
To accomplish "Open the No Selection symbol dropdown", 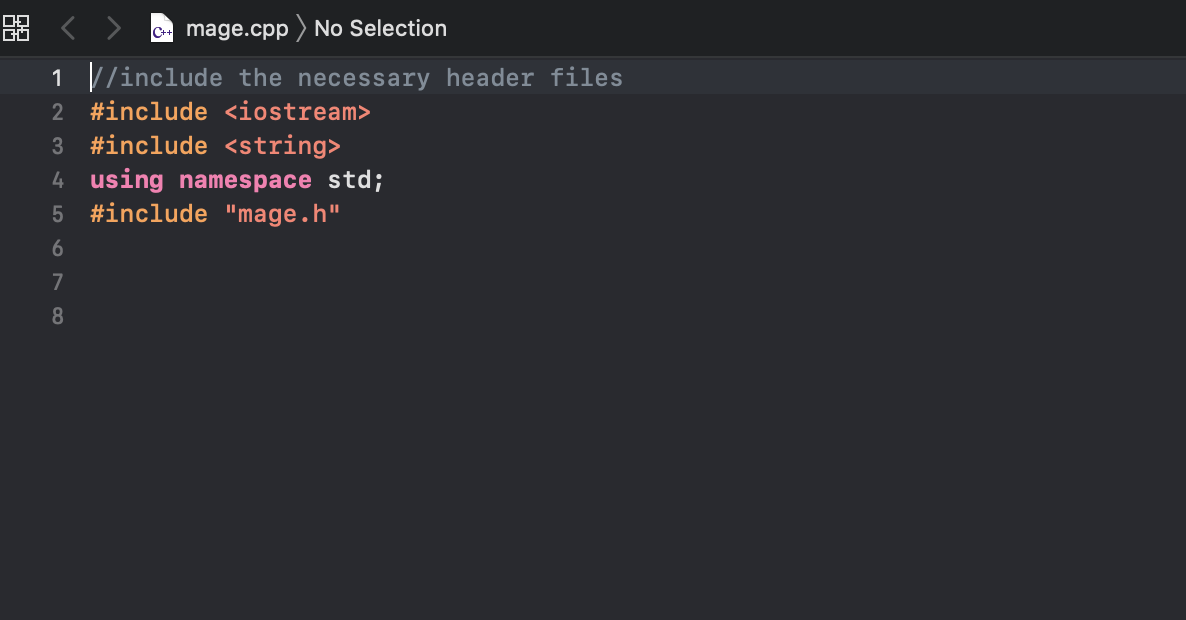I will (x=380, y=28).
